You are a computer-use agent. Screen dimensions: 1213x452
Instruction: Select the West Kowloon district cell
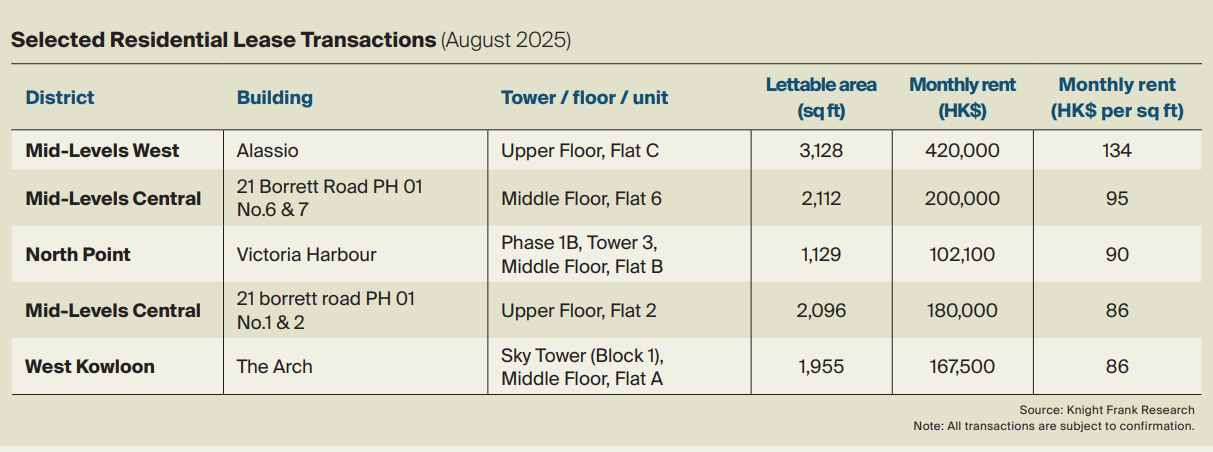(90, 366)
